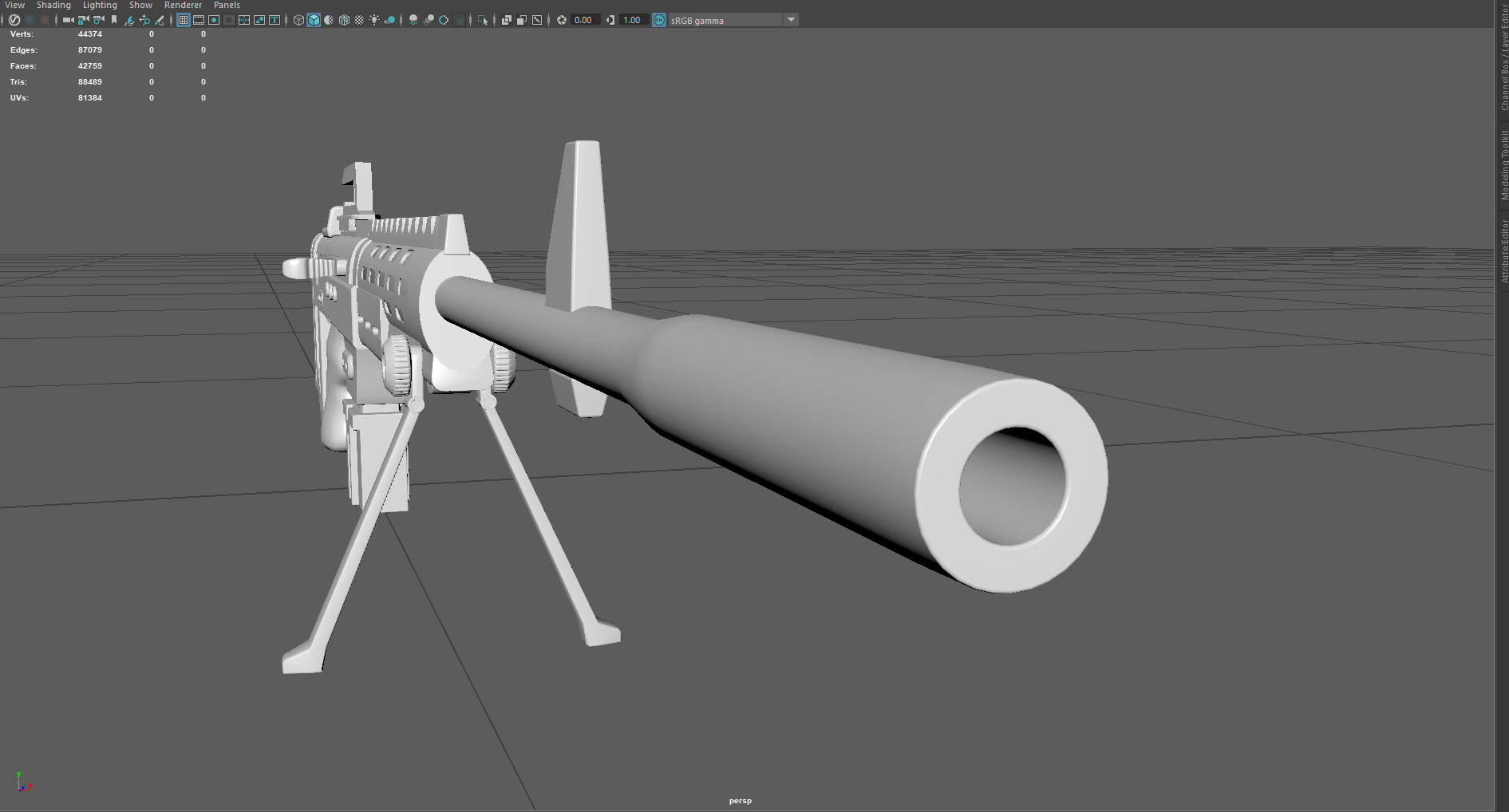Select the Grease Pencil icon
This screenshot has width=1509, height=812.
coord(160,20)
